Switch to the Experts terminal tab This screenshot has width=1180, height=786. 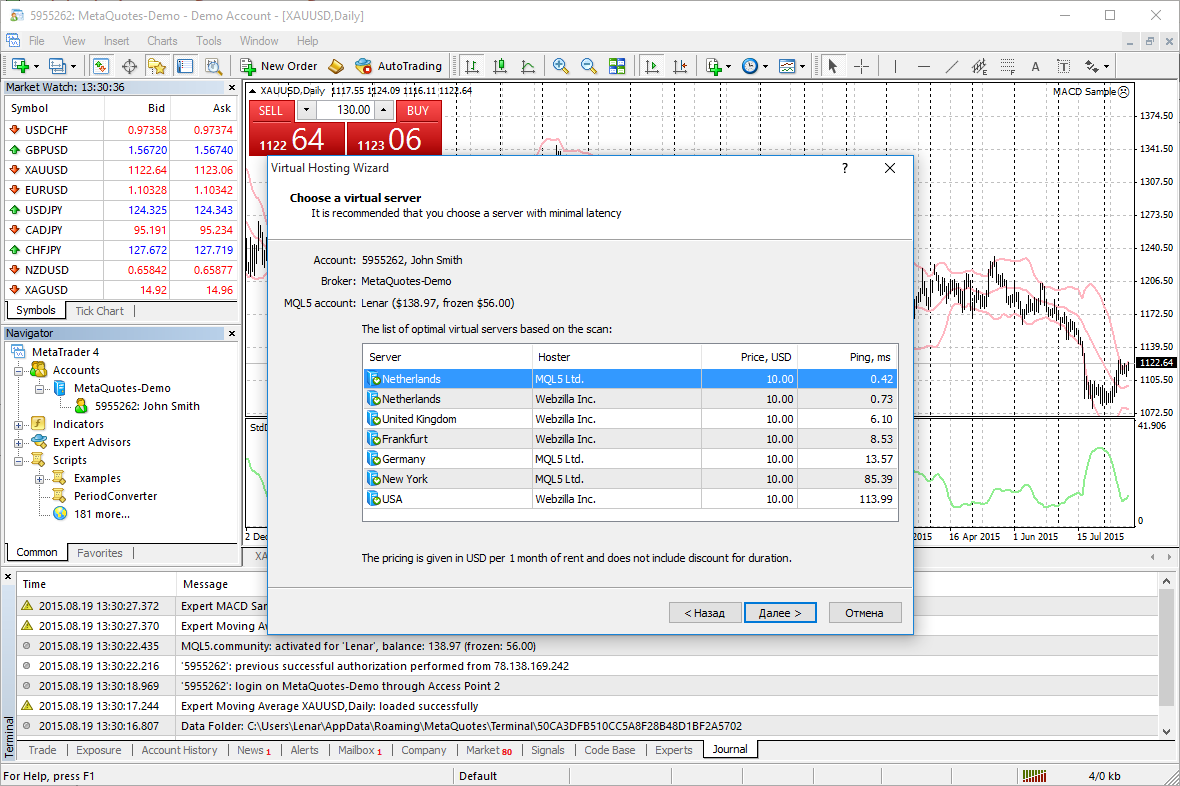tap(673, 750)
